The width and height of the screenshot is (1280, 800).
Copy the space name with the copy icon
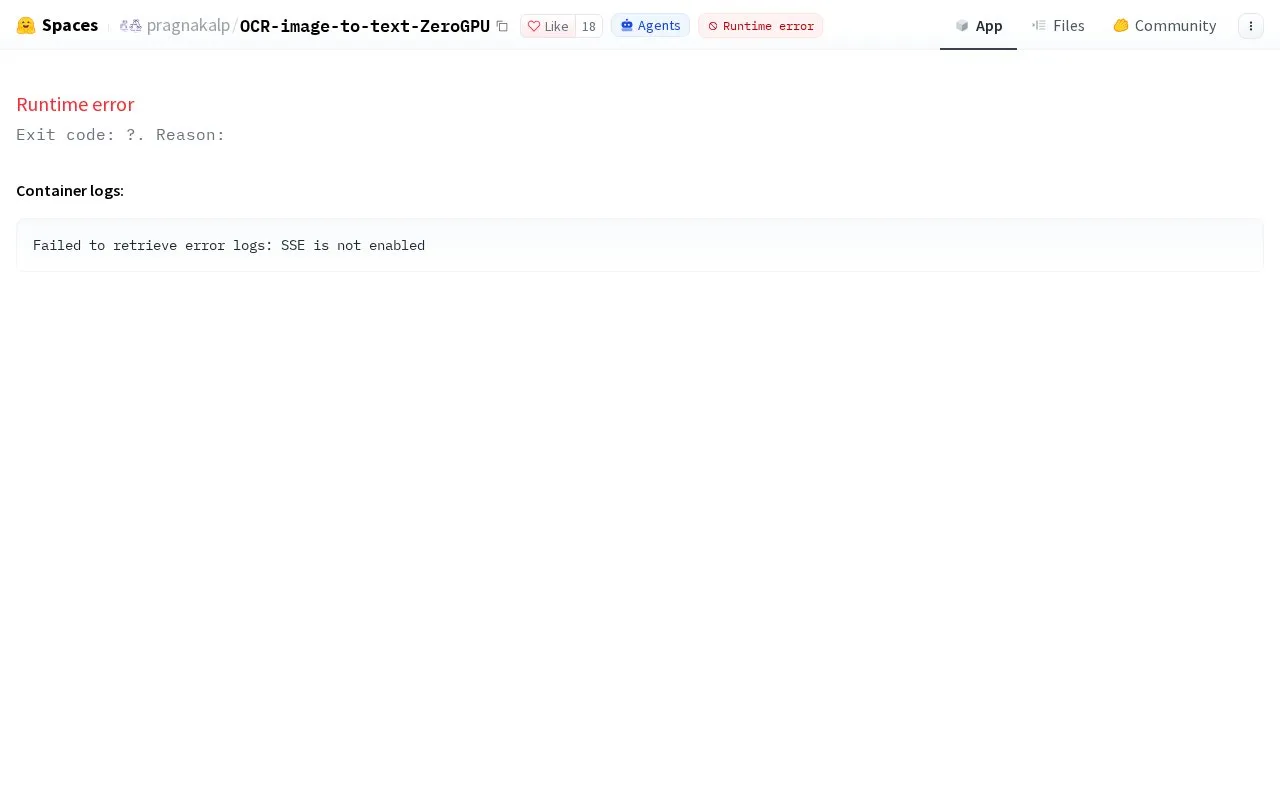(502, 26)
